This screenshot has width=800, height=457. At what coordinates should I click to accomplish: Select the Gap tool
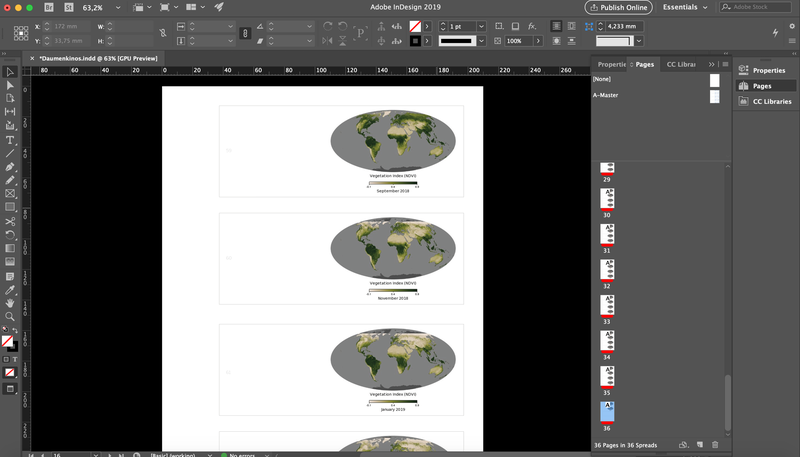click(x=10, y=112)
